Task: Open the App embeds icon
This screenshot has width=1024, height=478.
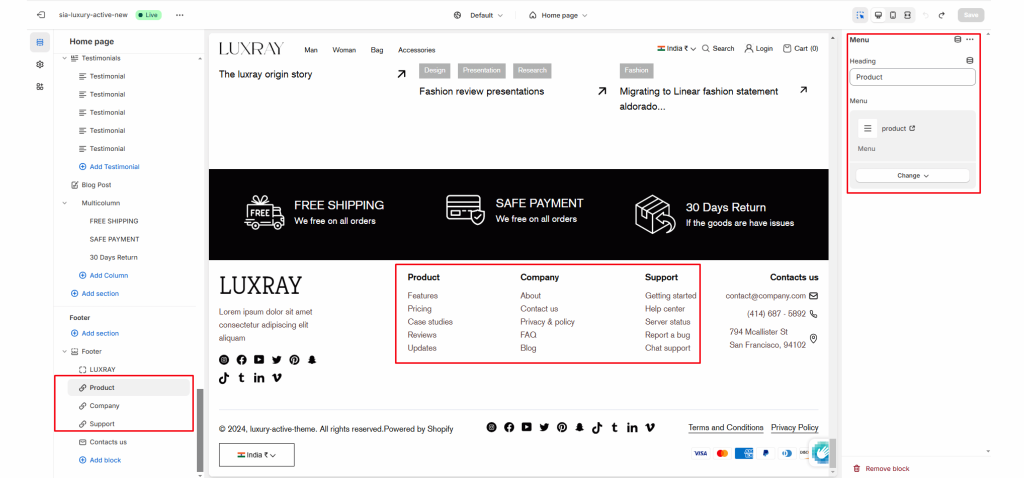Action: coord(40,87)
